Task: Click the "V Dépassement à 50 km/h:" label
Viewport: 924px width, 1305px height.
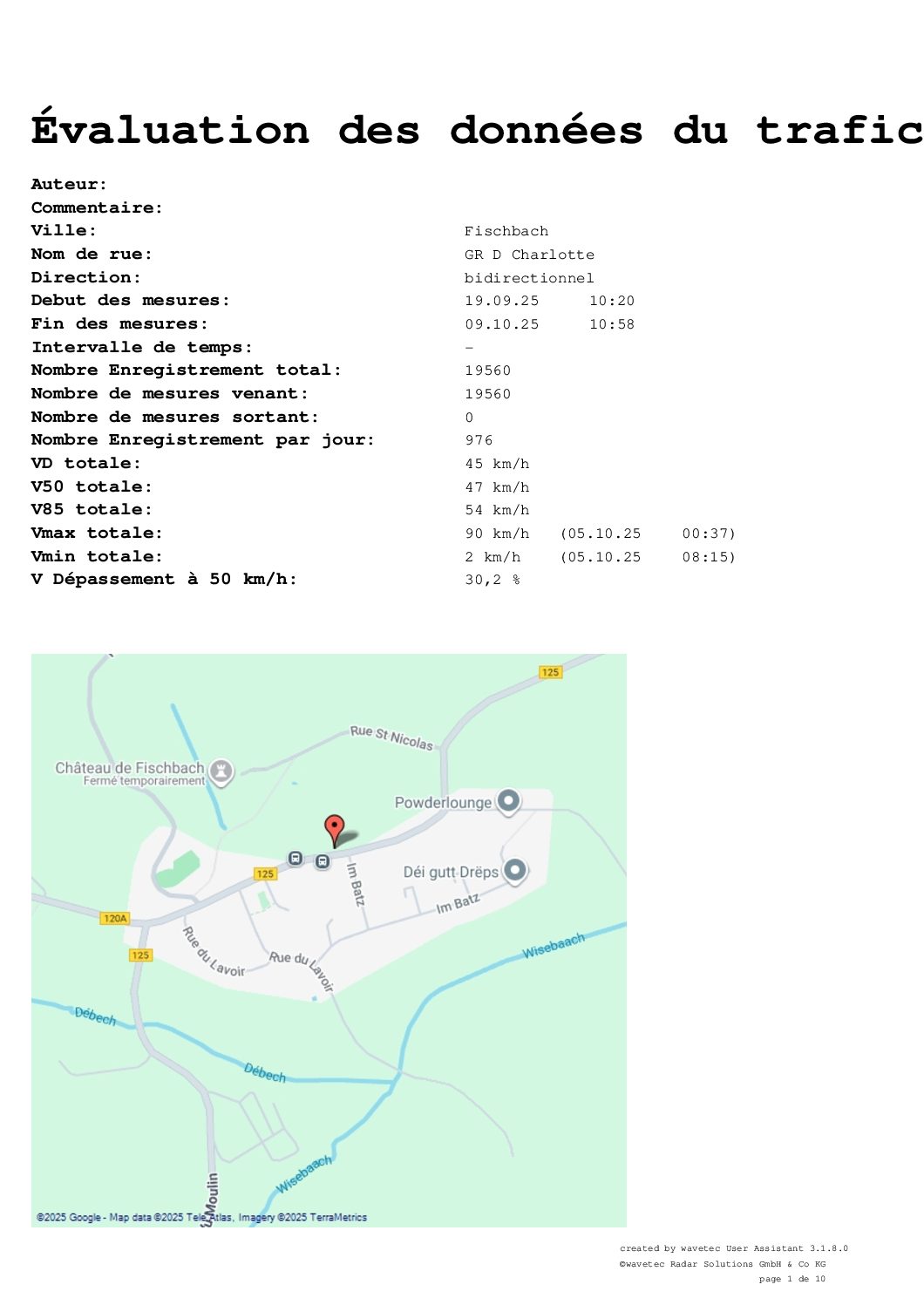Action: 164,580
